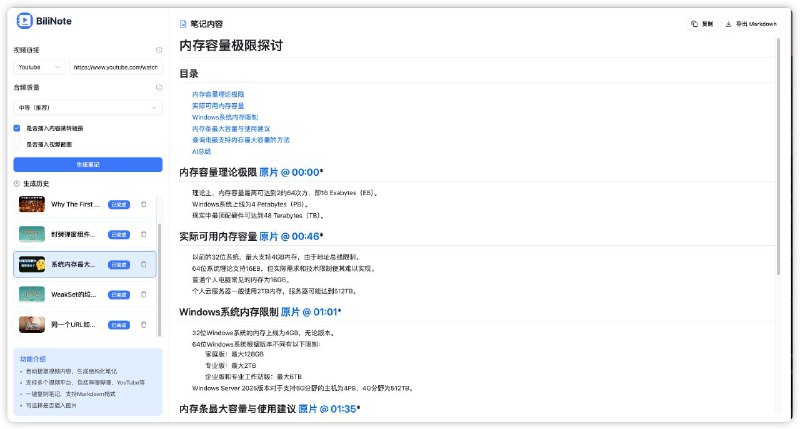Click the clock icon beside 生成历史
Screen dimensions: 800x429
[17, 184]
